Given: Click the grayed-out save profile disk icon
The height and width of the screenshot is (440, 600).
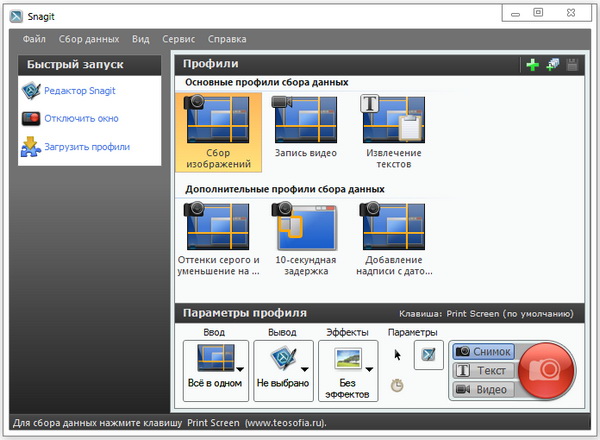Looking at the screenshot, I should (571, 65).
